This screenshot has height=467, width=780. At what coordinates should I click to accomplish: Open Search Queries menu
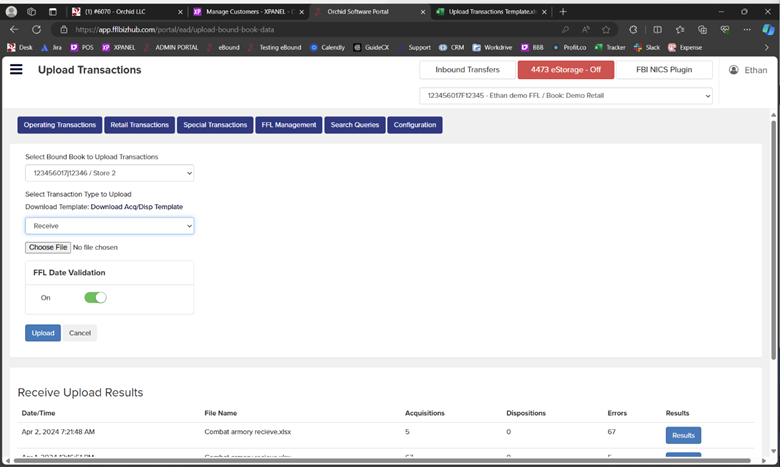(355, 125)
